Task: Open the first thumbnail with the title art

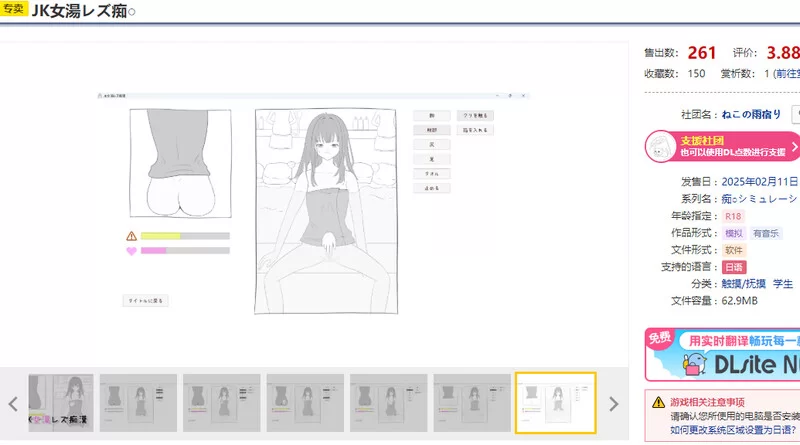Action: [61, 403]
